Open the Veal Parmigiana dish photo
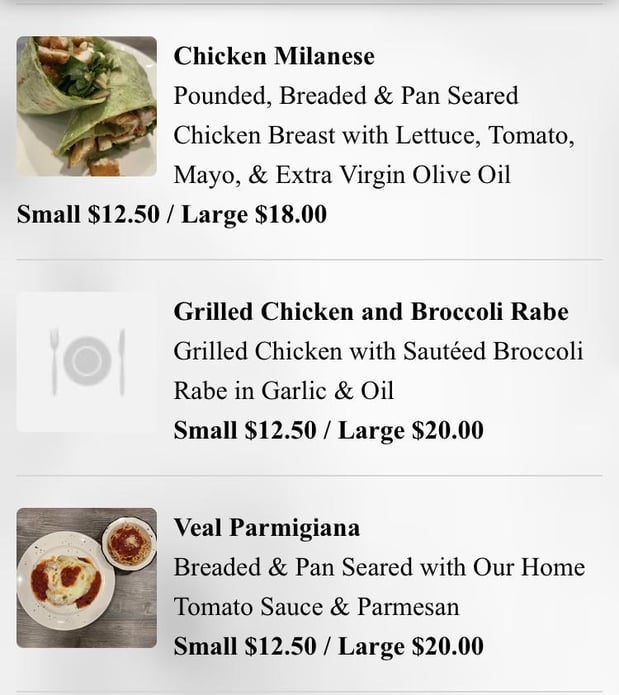619x695 pixels. (87, 577)
